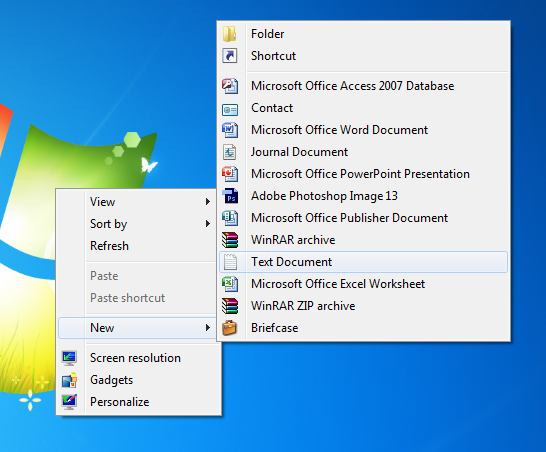Image resolution: width=546 pixels, height=452 pixels.
Task: Select the New menu entry
Action: (x=138, y=328)
